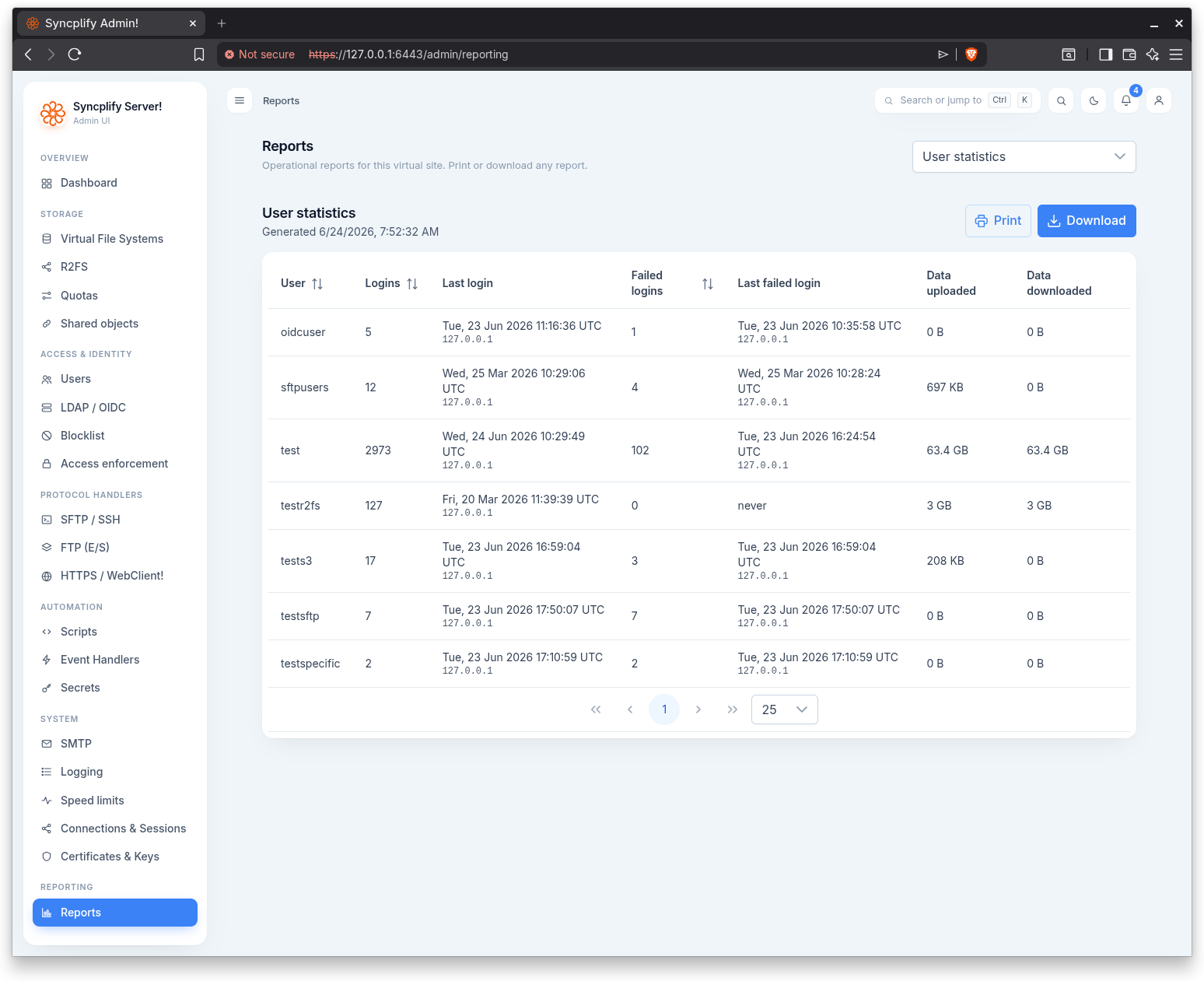Open LDAP / OIDC settings
The width and height of the screenshot is (1204, 981).
coord(115,408)
